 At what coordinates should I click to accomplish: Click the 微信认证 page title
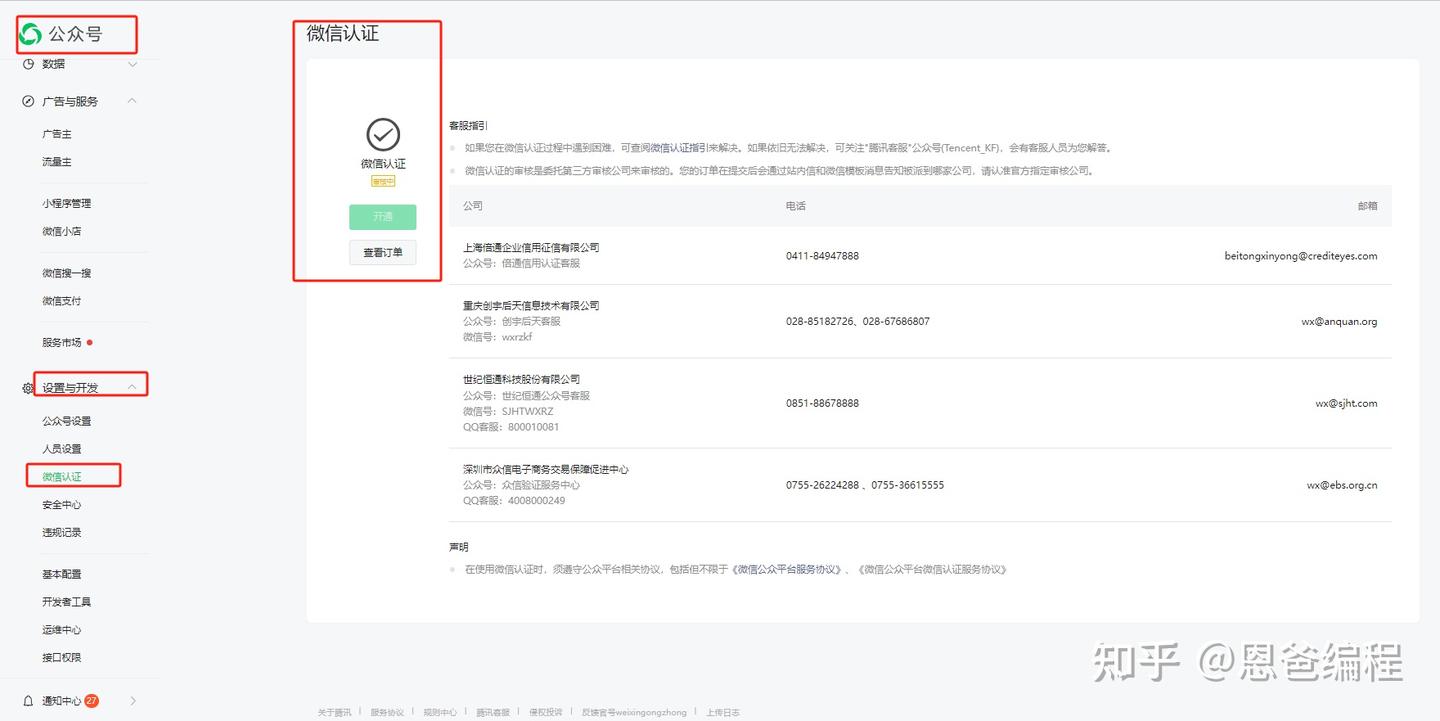pos(343,33)
